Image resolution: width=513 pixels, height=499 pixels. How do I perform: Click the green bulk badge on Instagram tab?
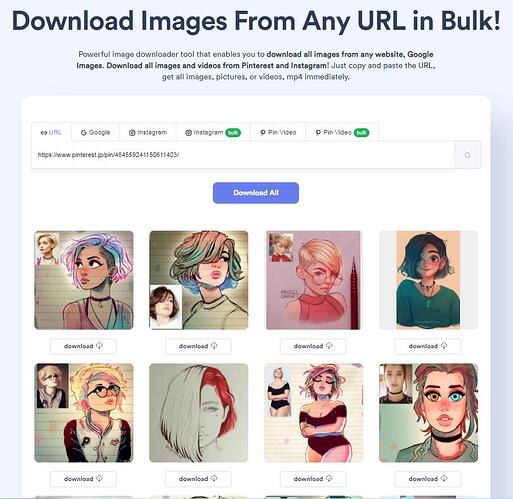pyautogui.click(x=233, y=133)
